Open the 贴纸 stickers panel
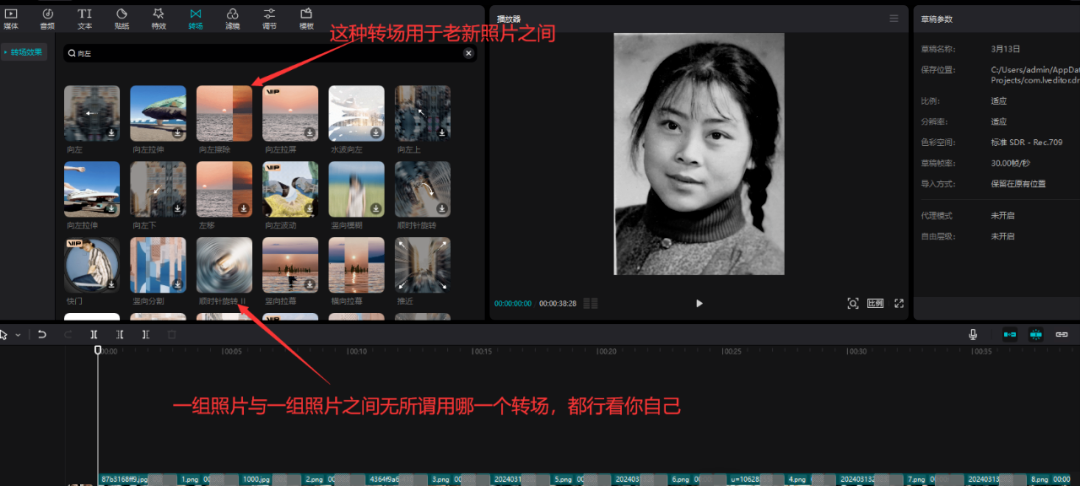The height and width of the screenshot is (486, 1080). (122, 17)
